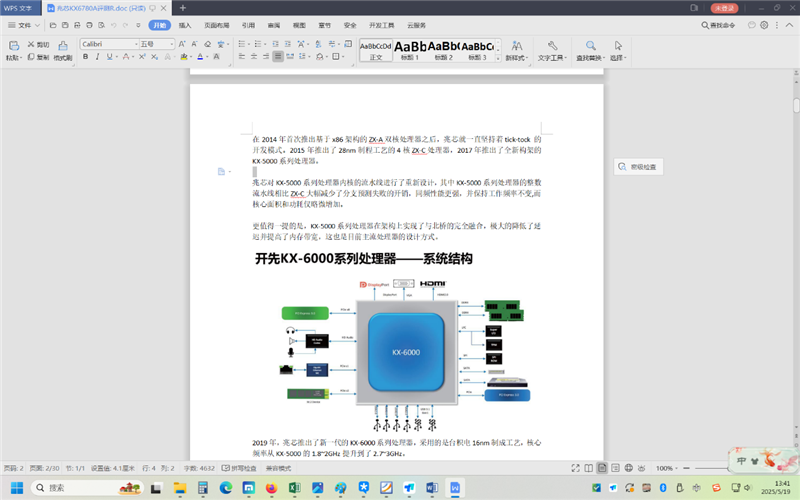Click the settings gear near search command
Image resolution: width=800 pixels, height=500 pixels.
[x=764, y=25]
